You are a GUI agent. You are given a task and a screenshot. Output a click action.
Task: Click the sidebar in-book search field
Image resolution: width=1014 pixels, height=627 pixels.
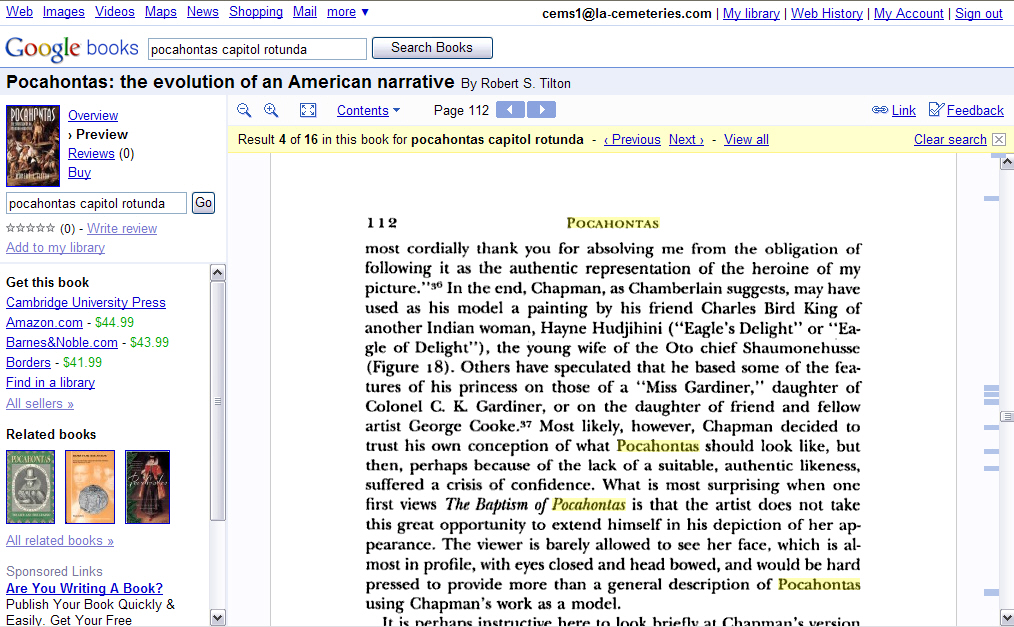click(96, 203)
